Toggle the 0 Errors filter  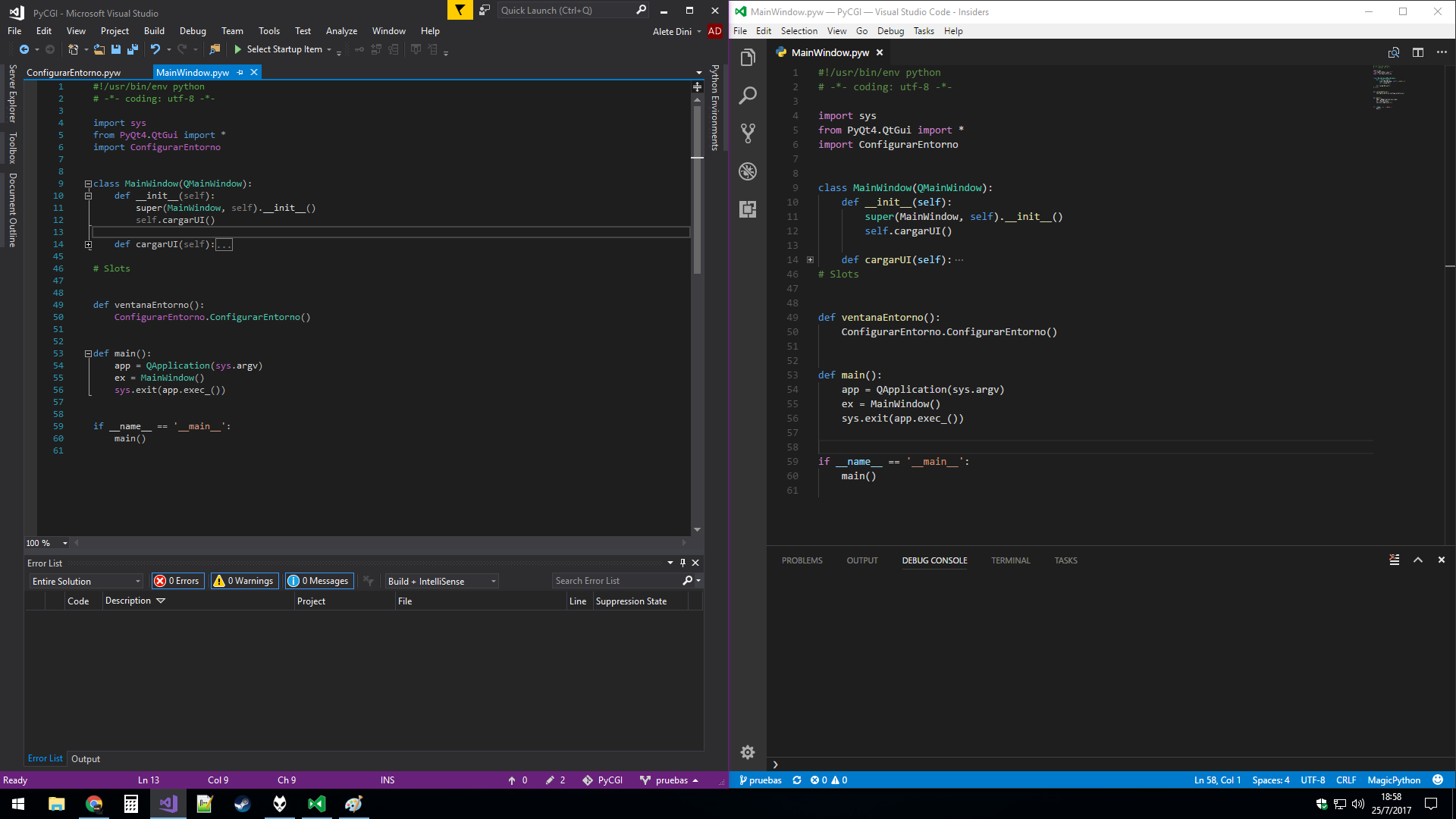[177, 581]
